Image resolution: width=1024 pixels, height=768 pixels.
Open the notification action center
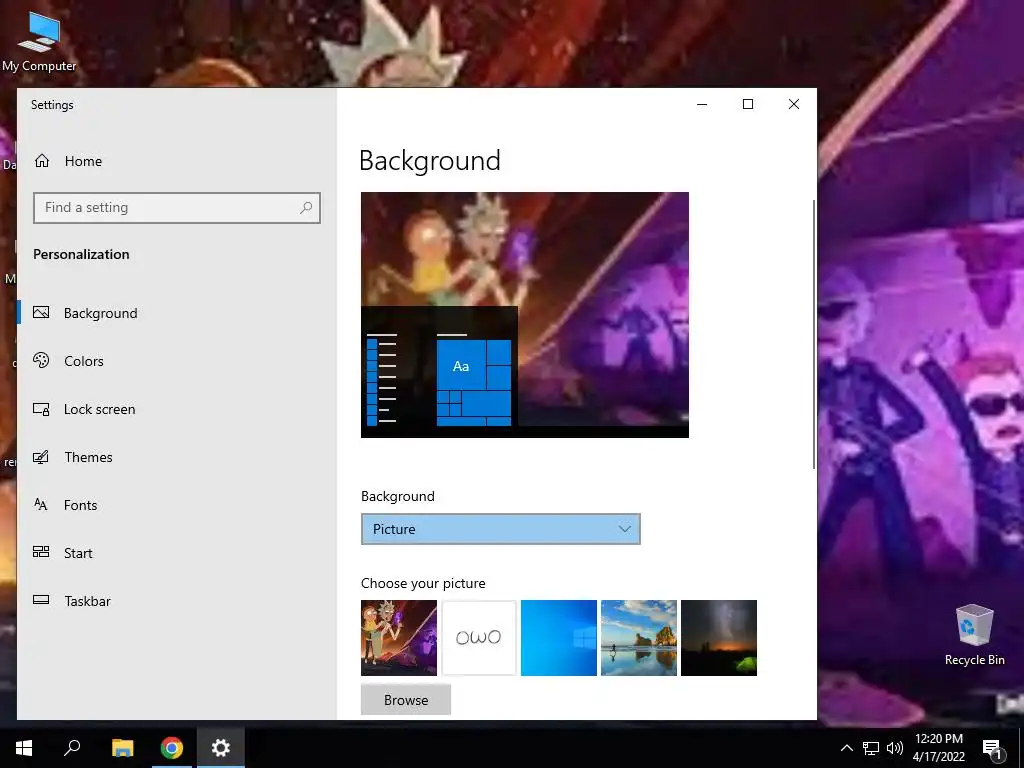click(x=992, y=749)
